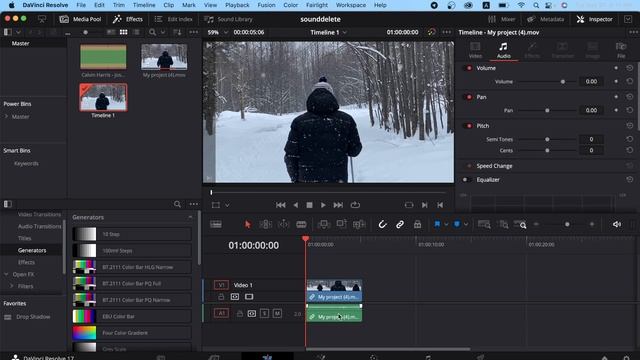
Task: Select the audio clip on track A1
Action: point(334,313)
